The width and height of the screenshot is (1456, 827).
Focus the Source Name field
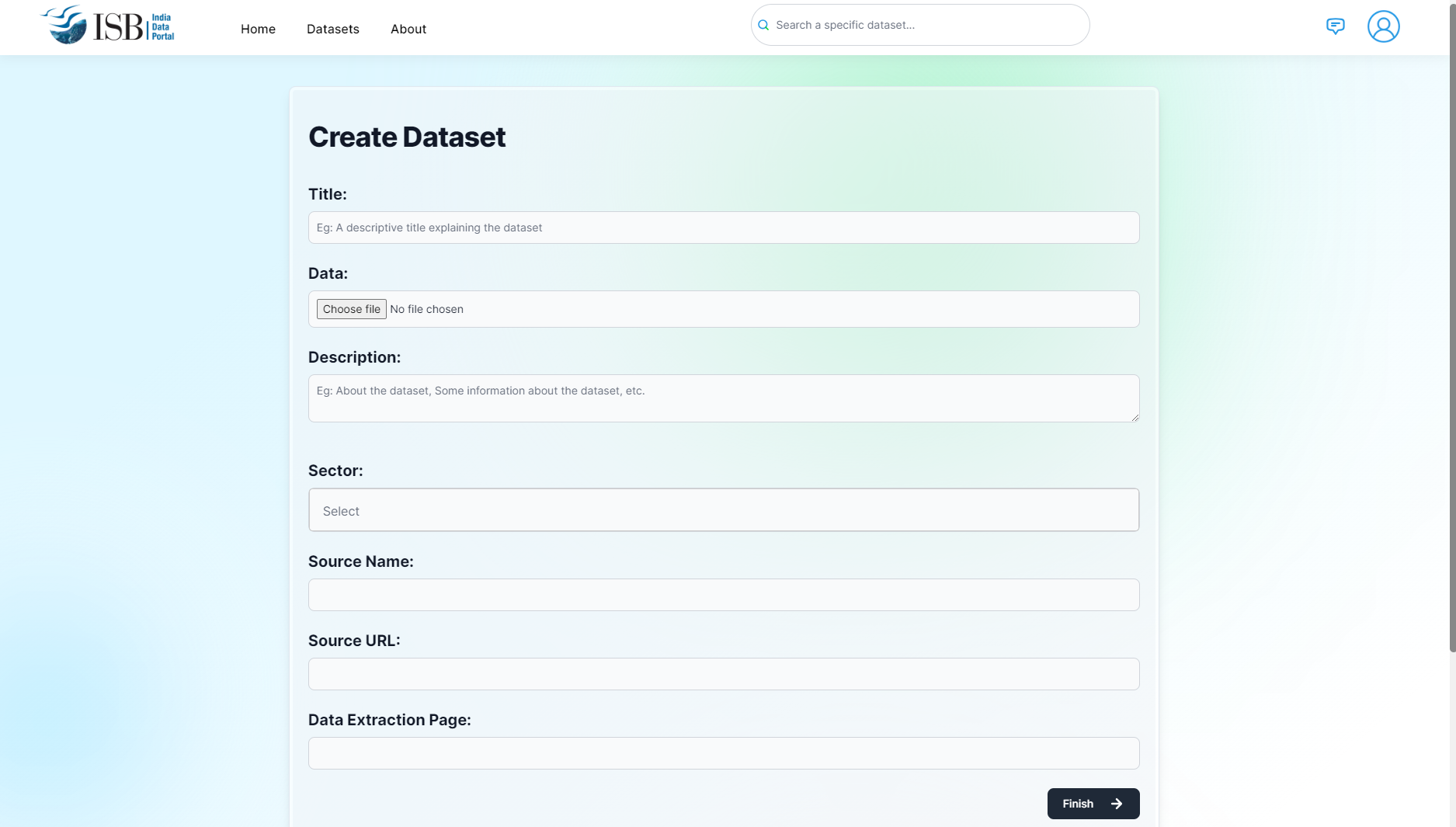(x=723, y=595)
